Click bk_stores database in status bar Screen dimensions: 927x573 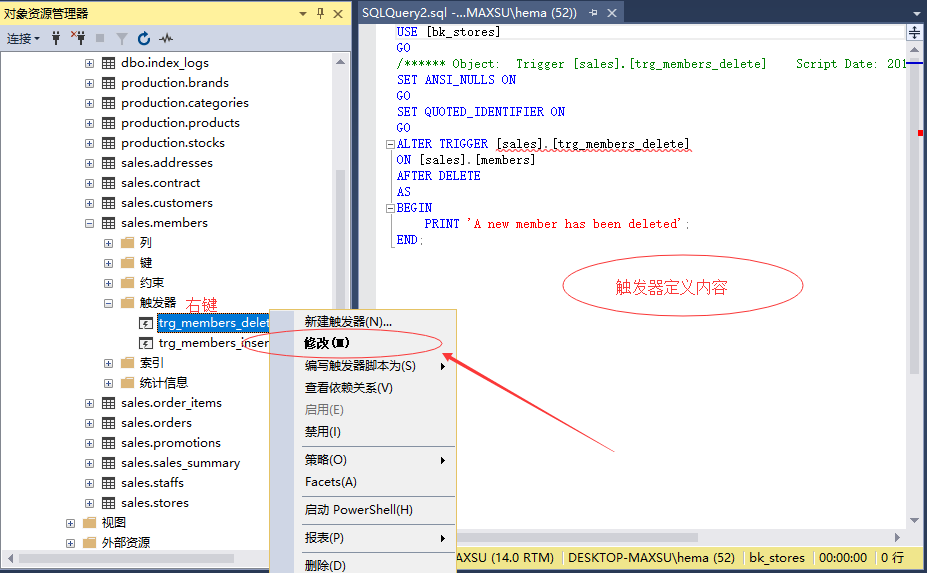tap(777, 558)
